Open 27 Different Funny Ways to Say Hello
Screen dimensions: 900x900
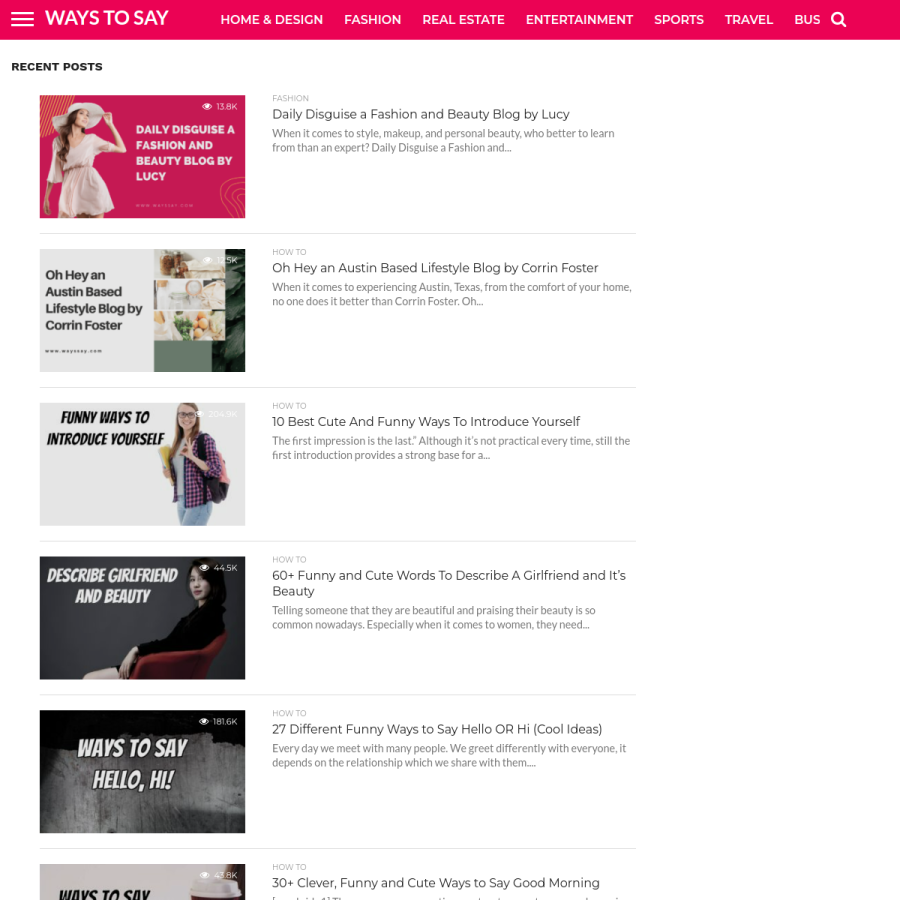(x=437, y=730)
